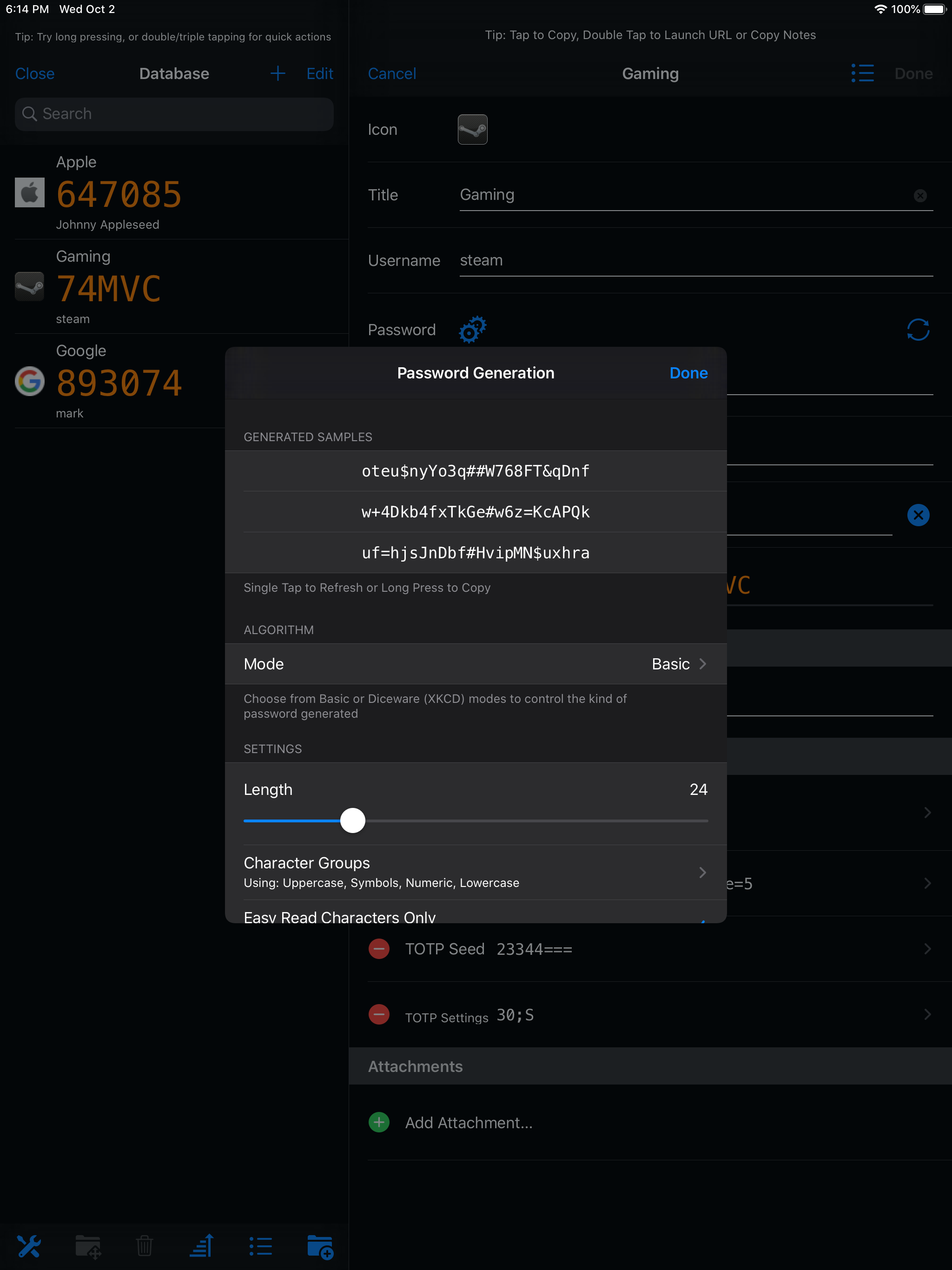The image size is (952, 1270).
Task: Select the database settings wrench icon
Action: pyautogui.click(x=29, y=1246)
